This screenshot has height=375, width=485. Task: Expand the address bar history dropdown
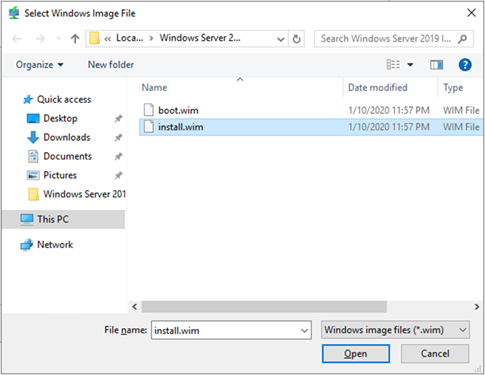click(281, 39)
